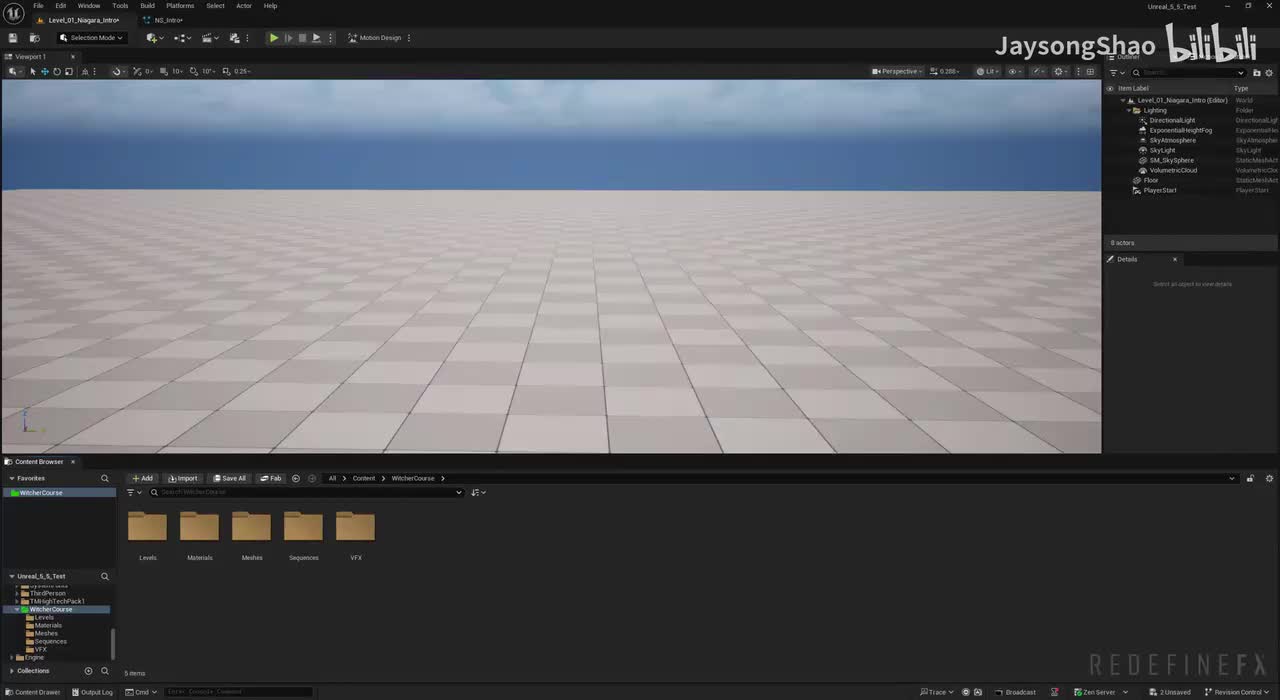The image size is (1280, 700).
Task: Open Outliner settings gear icon
Action: click(1270, 72)
